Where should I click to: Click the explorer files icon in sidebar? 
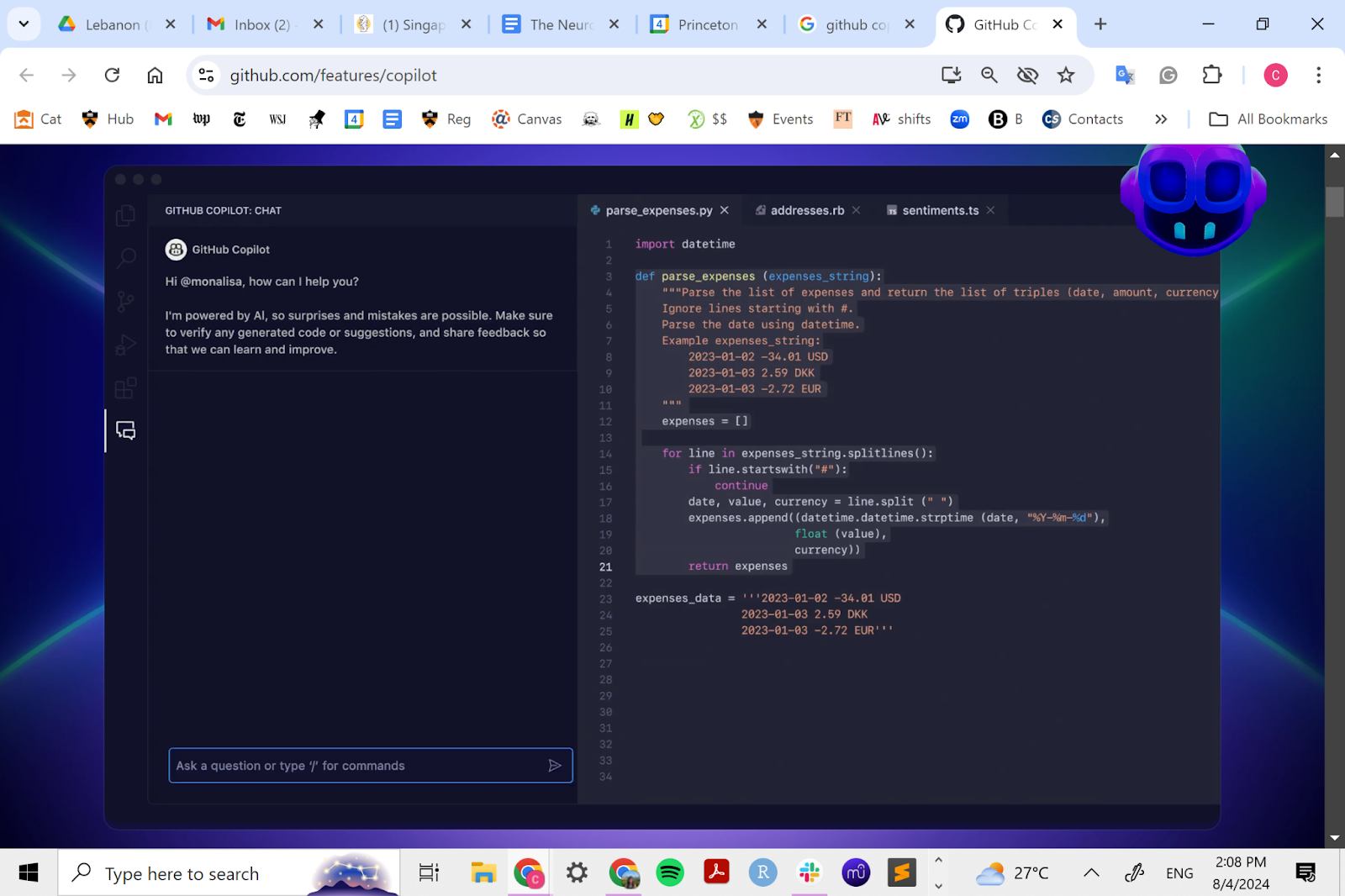(x=126, y=216)
